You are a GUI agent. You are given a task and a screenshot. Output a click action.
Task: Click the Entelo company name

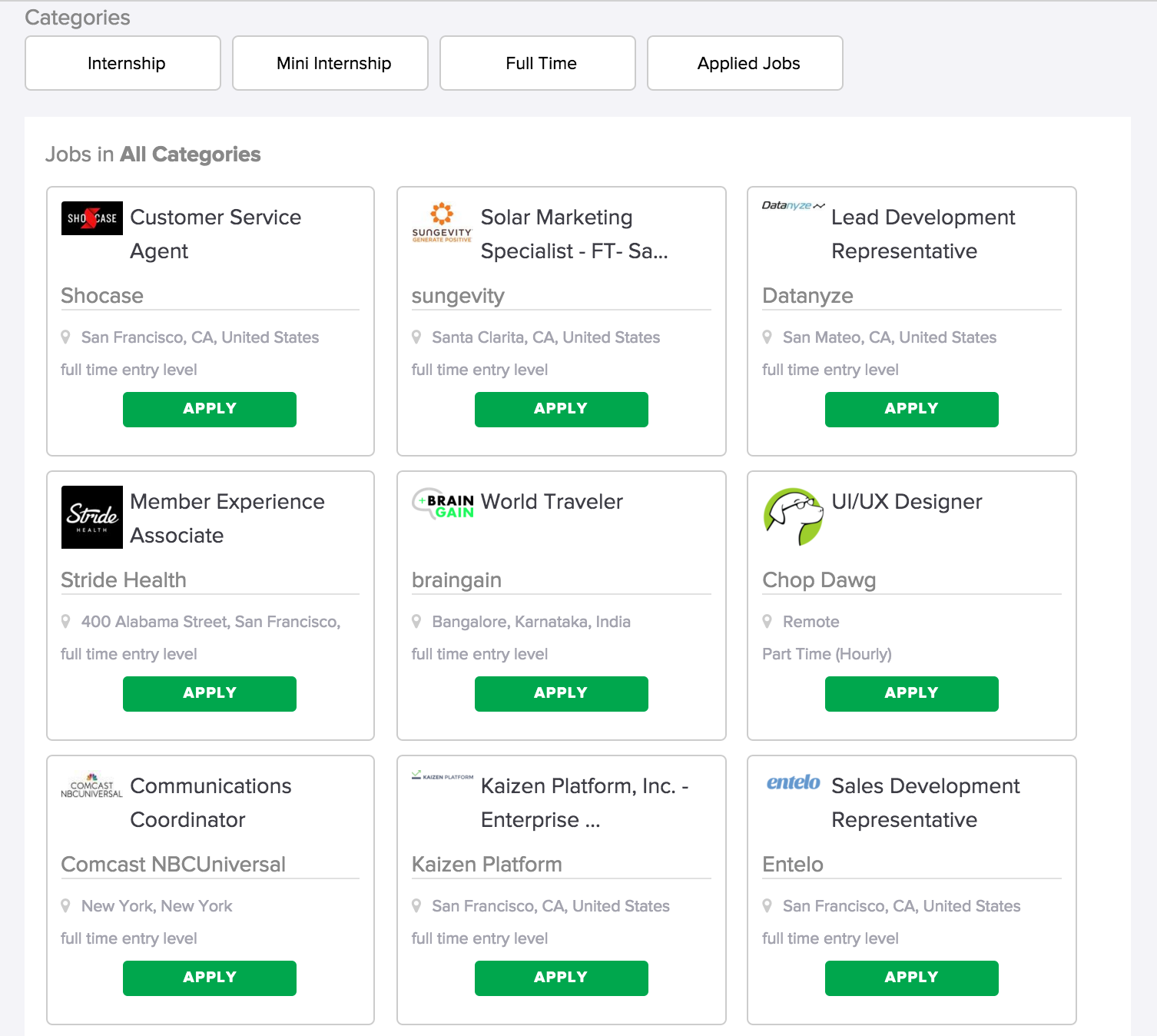click(x=793, y=865)
